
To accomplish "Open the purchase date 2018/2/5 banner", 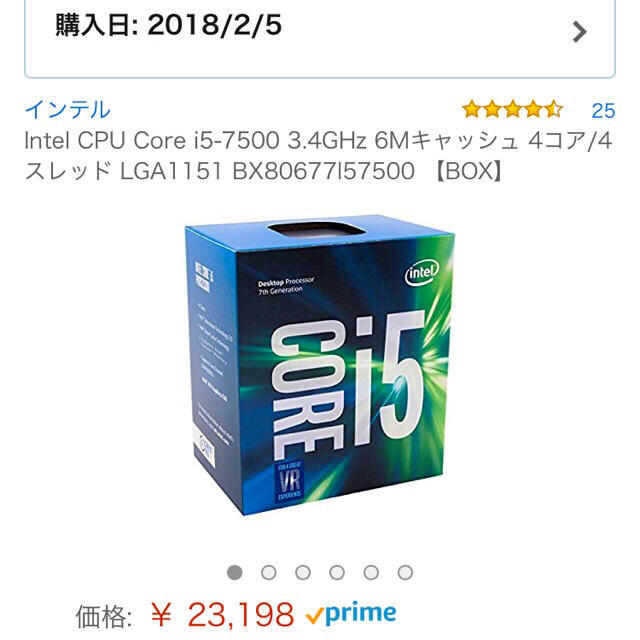I will pyautogui.click(x=320, y=37).
